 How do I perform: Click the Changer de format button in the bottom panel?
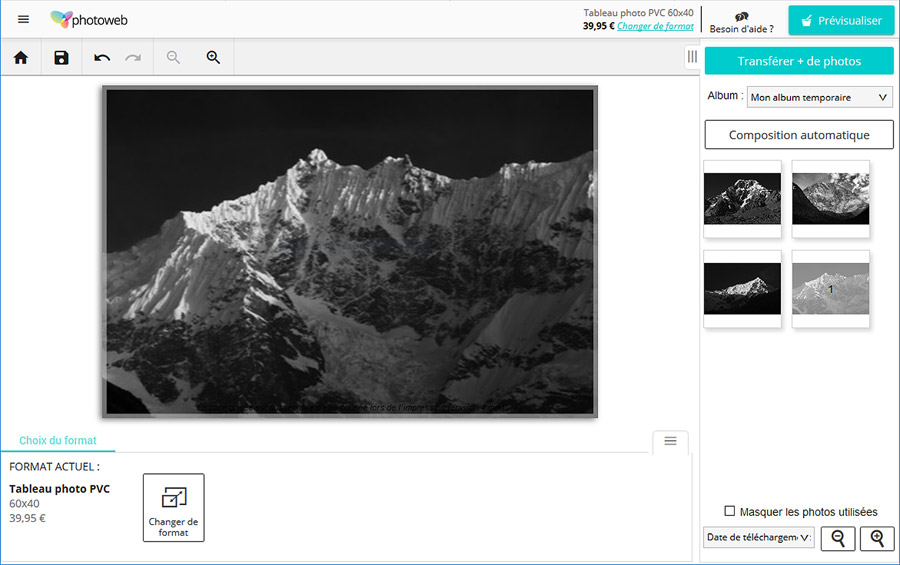point(173,508)
